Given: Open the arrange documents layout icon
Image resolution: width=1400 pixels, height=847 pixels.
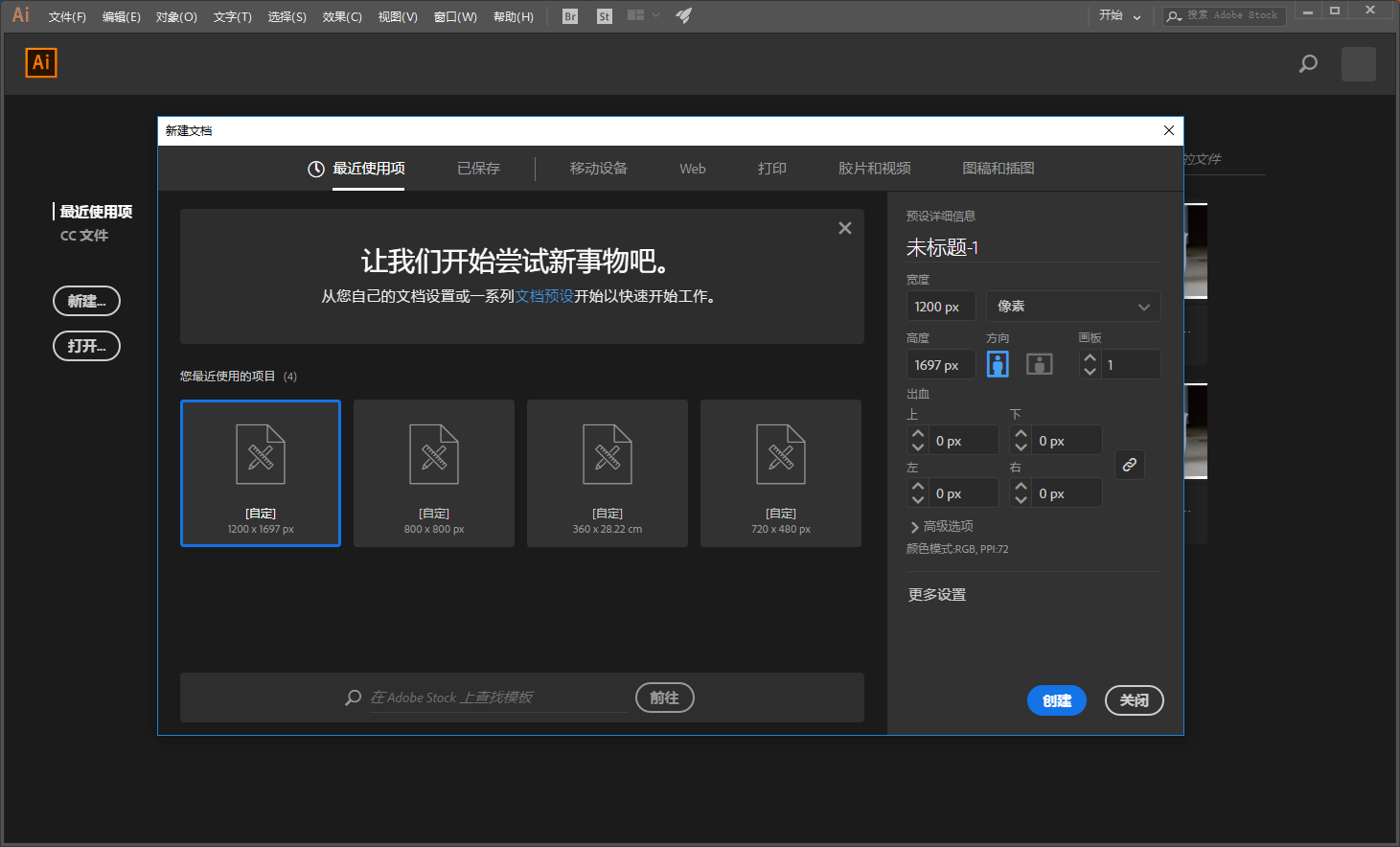Looking at the screenshot, I should (x=635, y=15).
